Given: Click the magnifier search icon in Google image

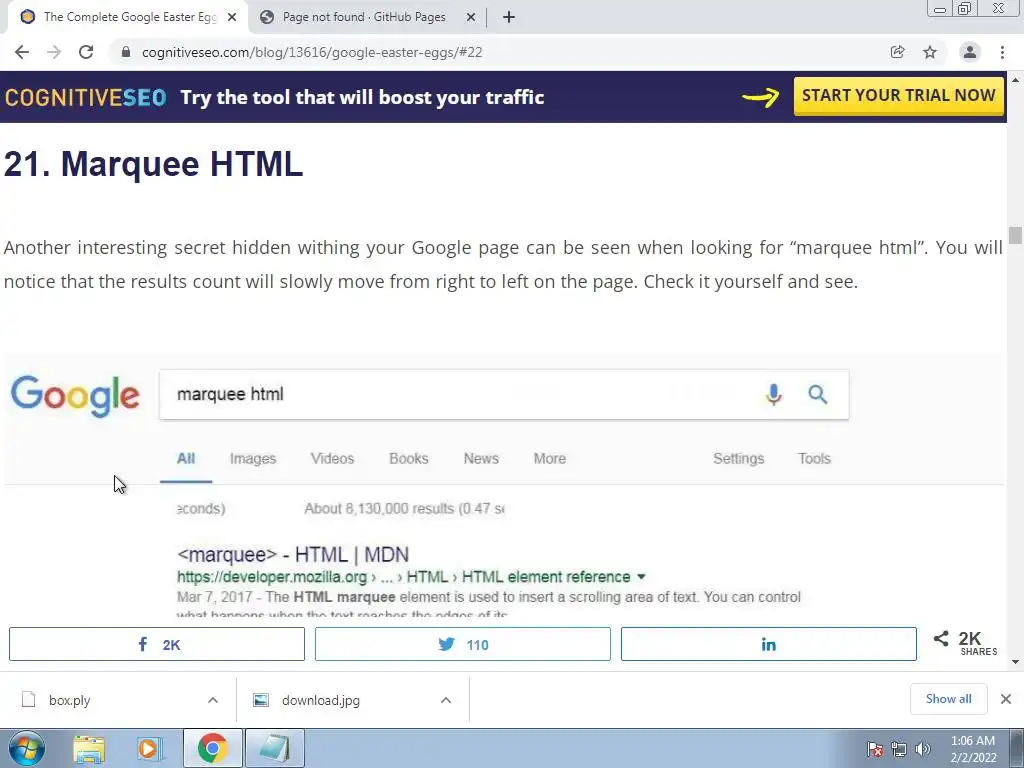Looking at the screenshot, I should click(x=818, y=394).
